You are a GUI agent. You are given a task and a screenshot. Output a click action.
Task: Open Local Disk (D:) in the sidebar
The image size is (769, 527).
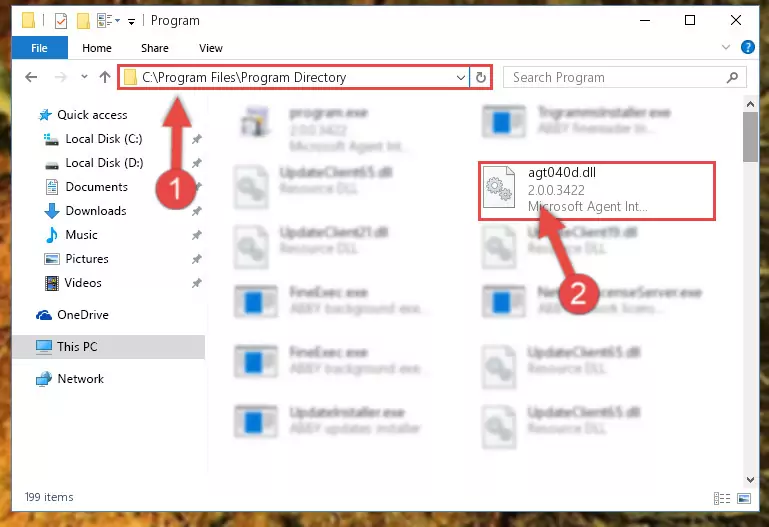click(x=104, y=163)
